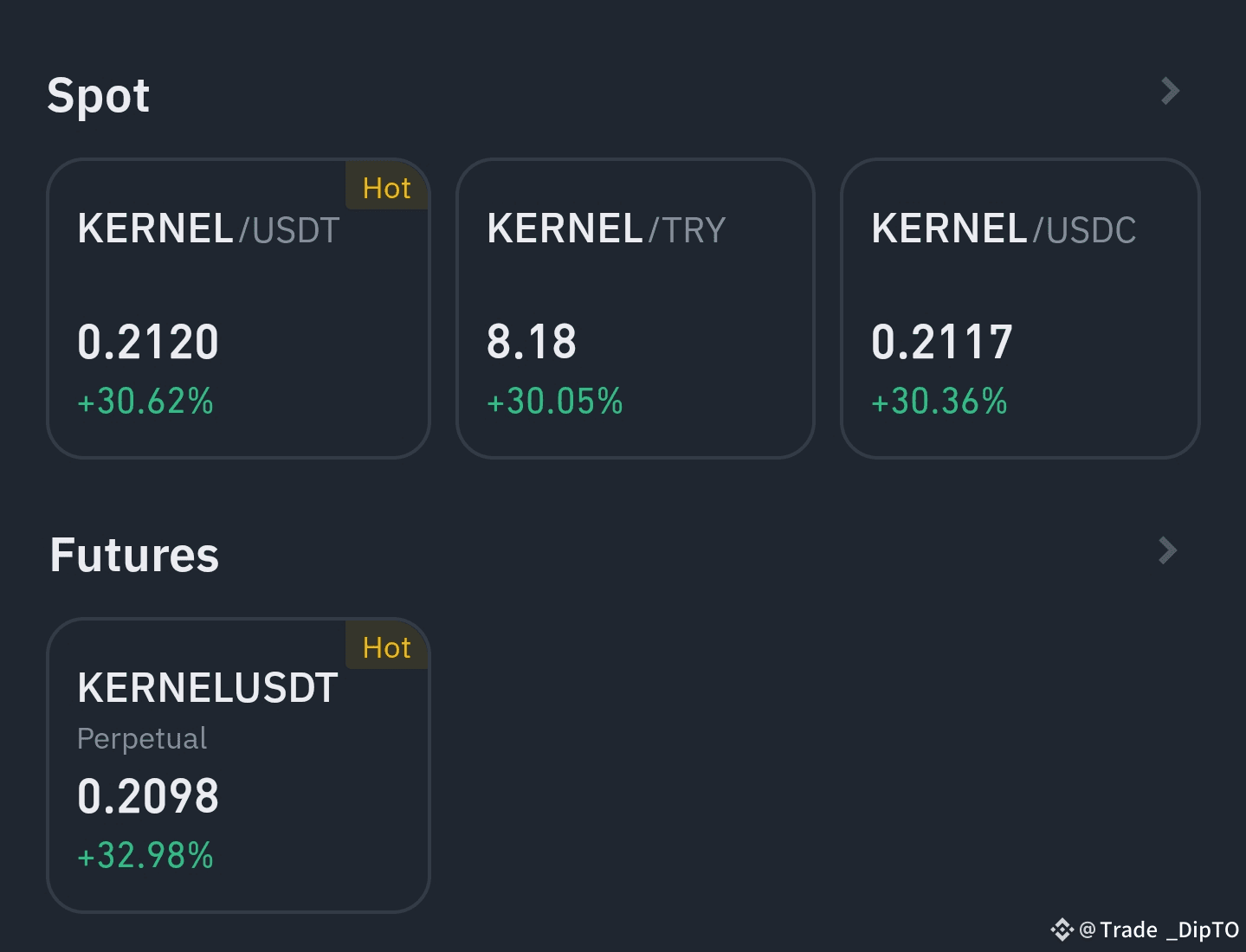1246x952 pixels.
Task: Click the Hot badge on KERNEL/USDT card
Action: [386, 188]
